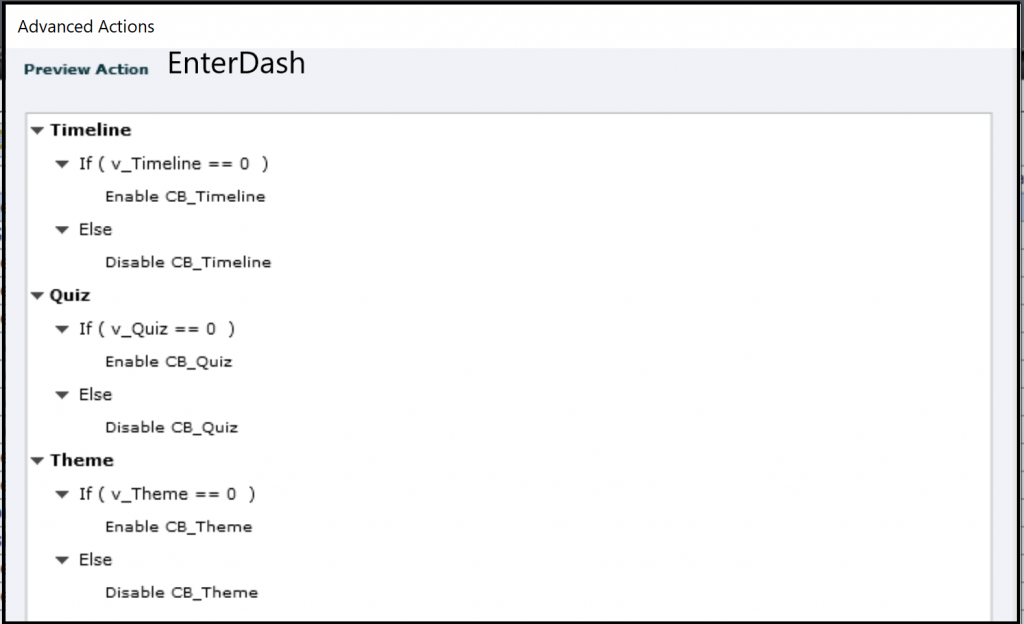
Task: Click the Theme decision heading
Action: click(x=81, y=461)
